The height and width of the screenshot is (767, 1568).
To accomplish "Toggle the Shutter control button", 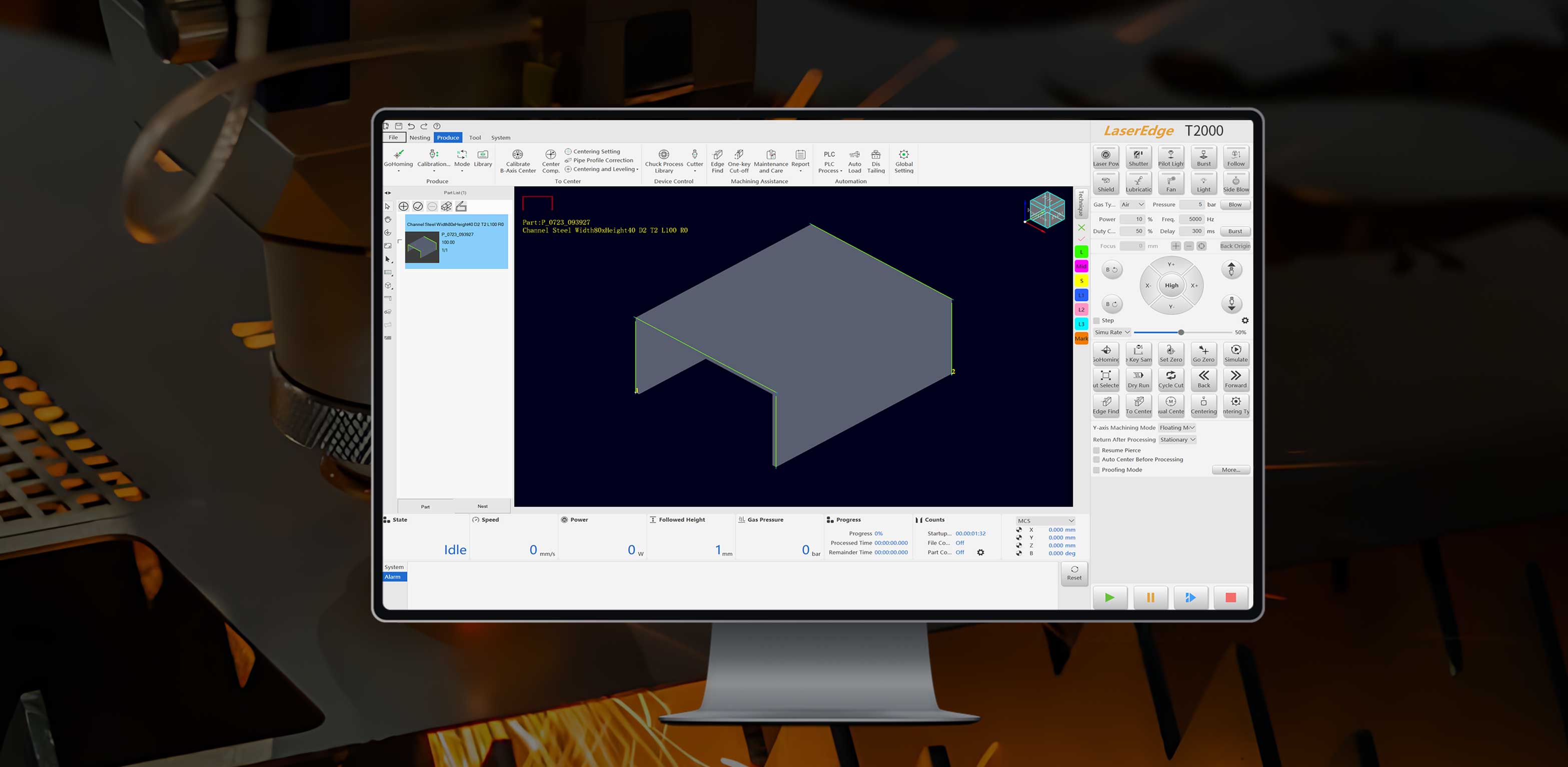I will coord(1138,157).
